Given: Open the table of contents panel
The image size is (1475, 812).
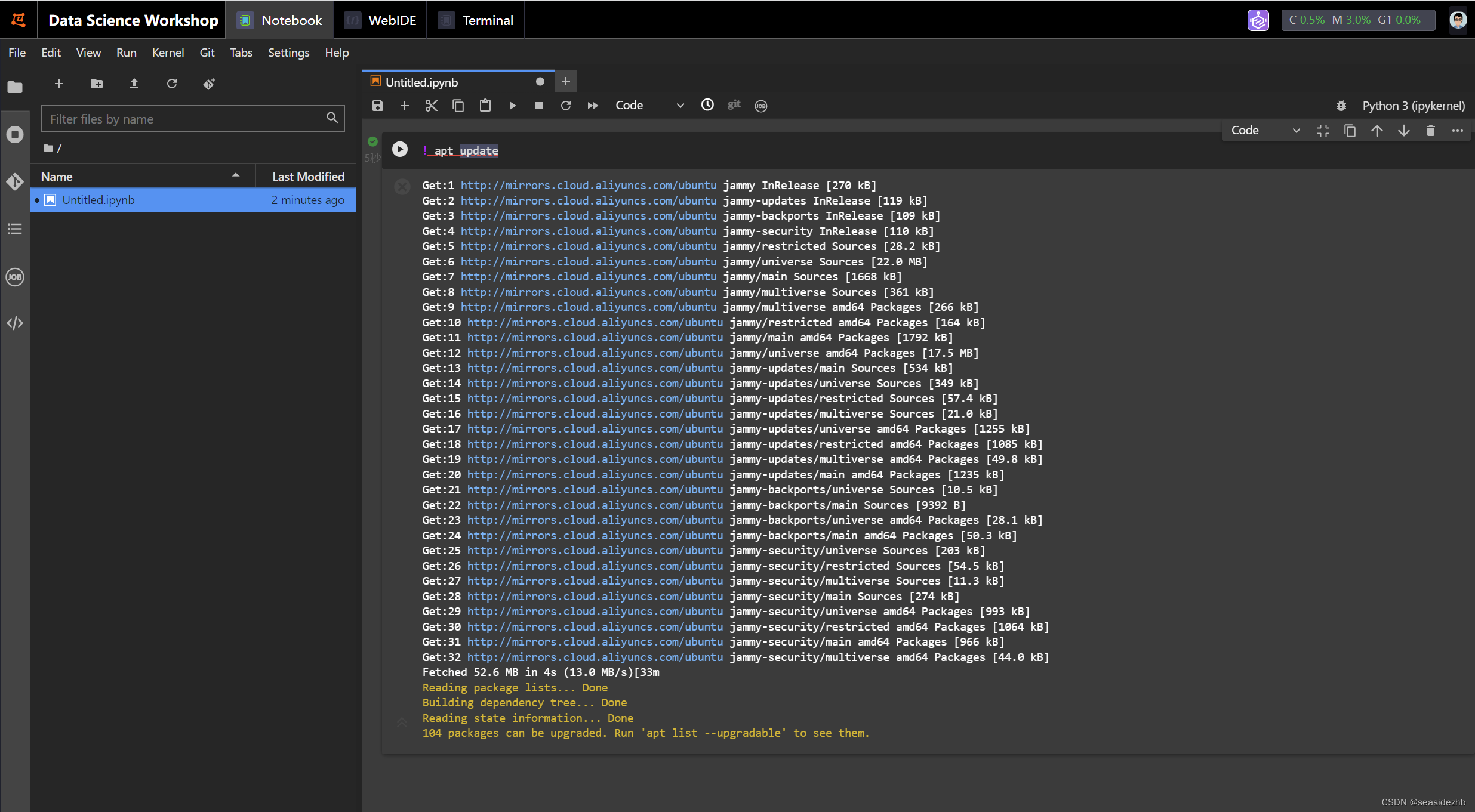Looking at the screenshot, I should (x=14, y=229).
